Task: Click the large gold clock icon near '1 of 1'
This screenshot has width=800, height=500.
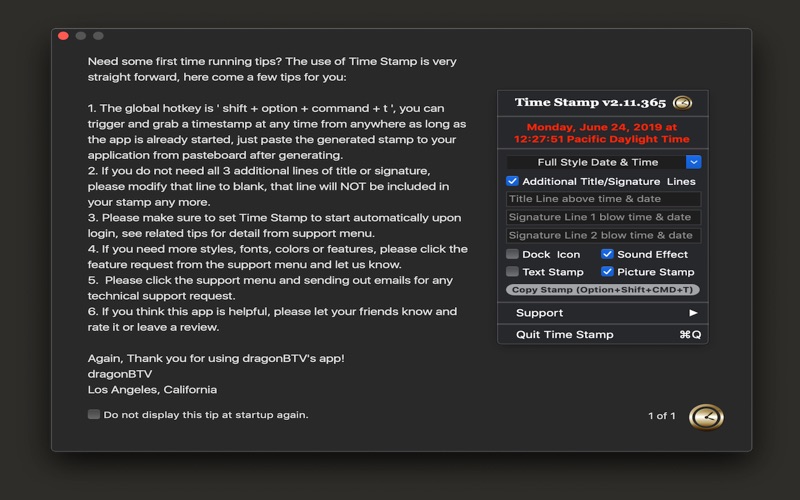Action: click(x=706, y=417)
